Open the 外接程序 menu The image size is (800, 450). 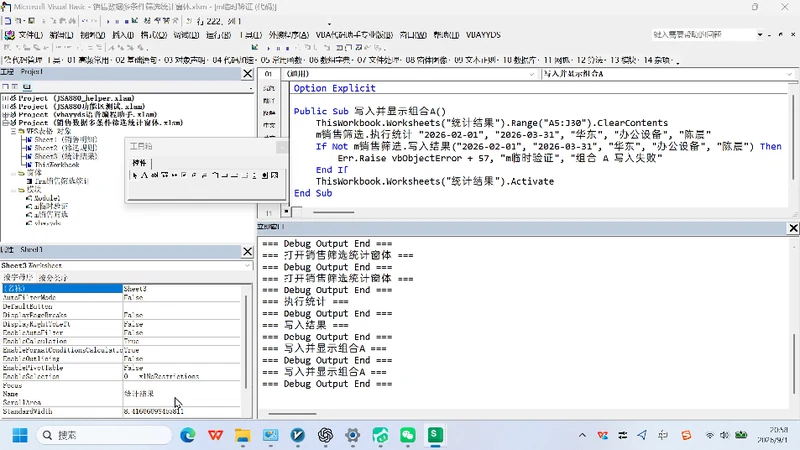click(289, 35)
